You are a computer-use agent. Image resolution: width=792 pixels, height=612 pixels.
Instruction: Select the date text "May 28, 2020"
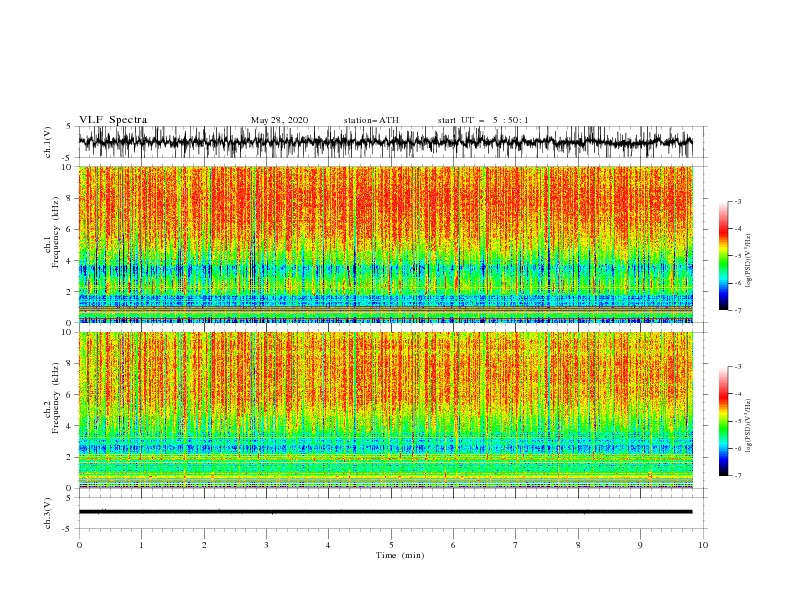279,120
